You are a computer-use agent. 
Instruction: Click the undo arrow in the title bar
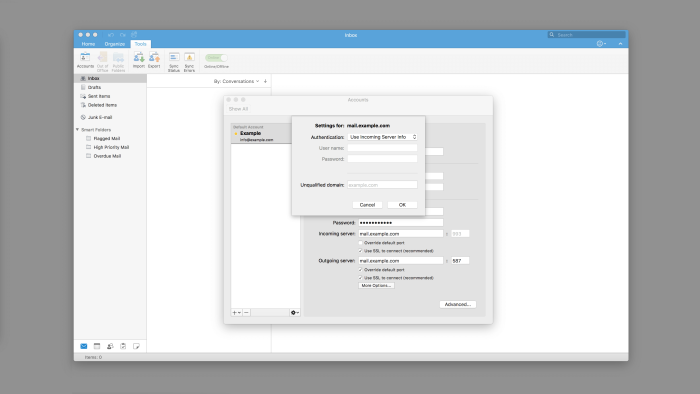111,35
